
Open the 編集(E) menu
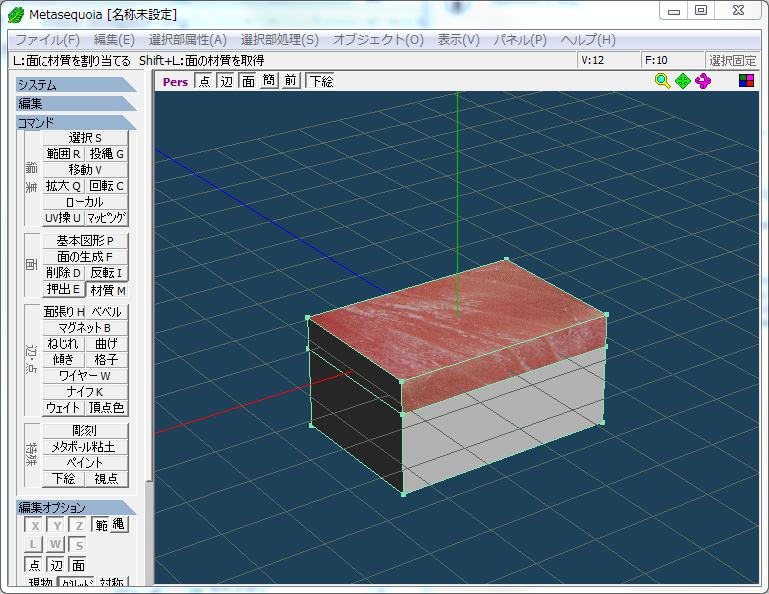[114, 40]
